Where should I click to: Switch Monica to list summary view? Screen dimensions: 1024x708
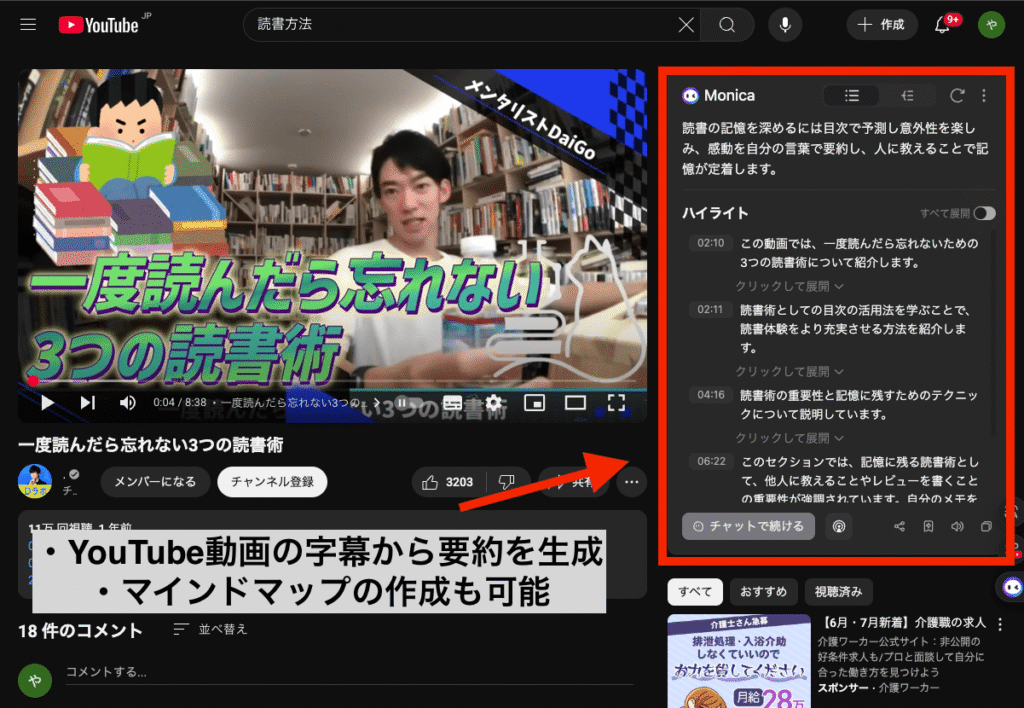point(852,96)
